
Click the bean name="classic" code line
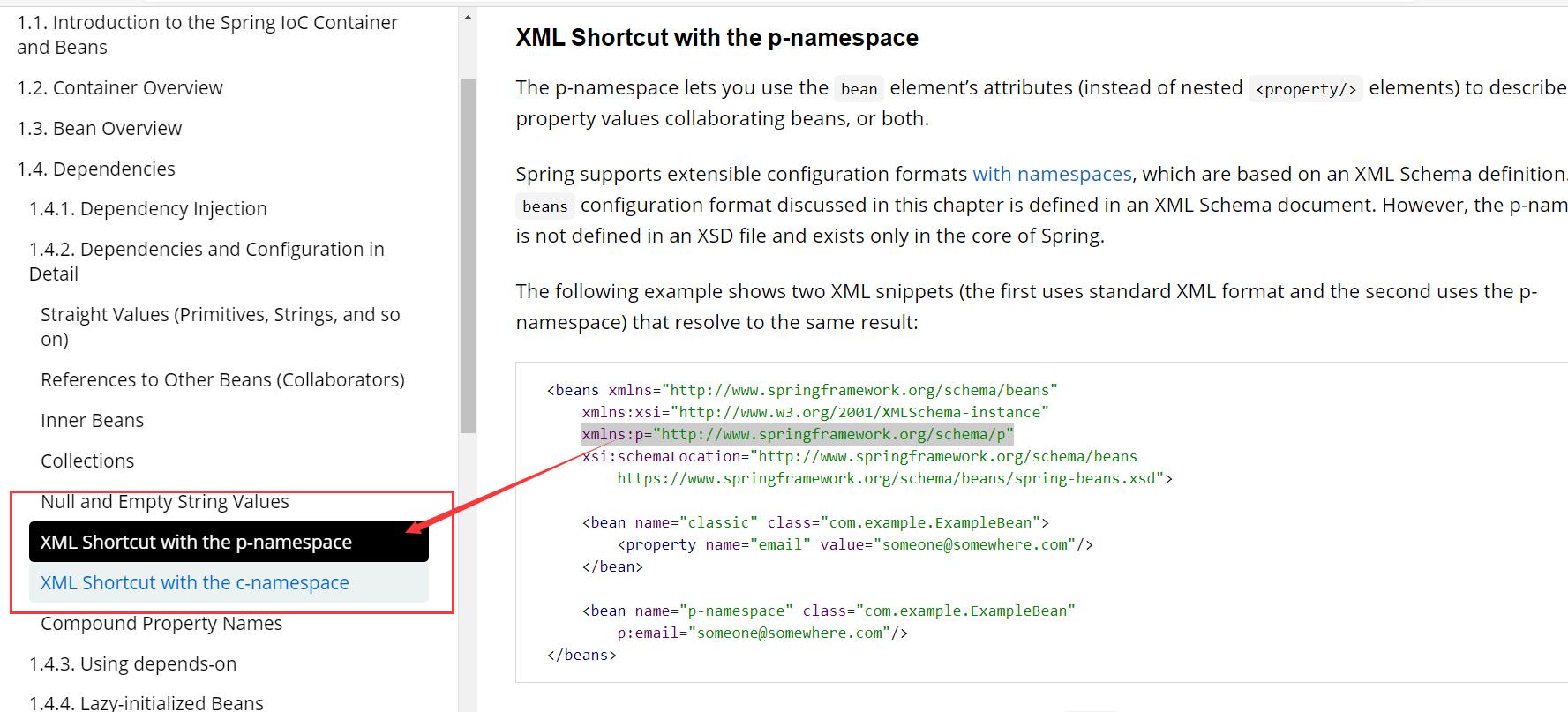tap(815, 522)
